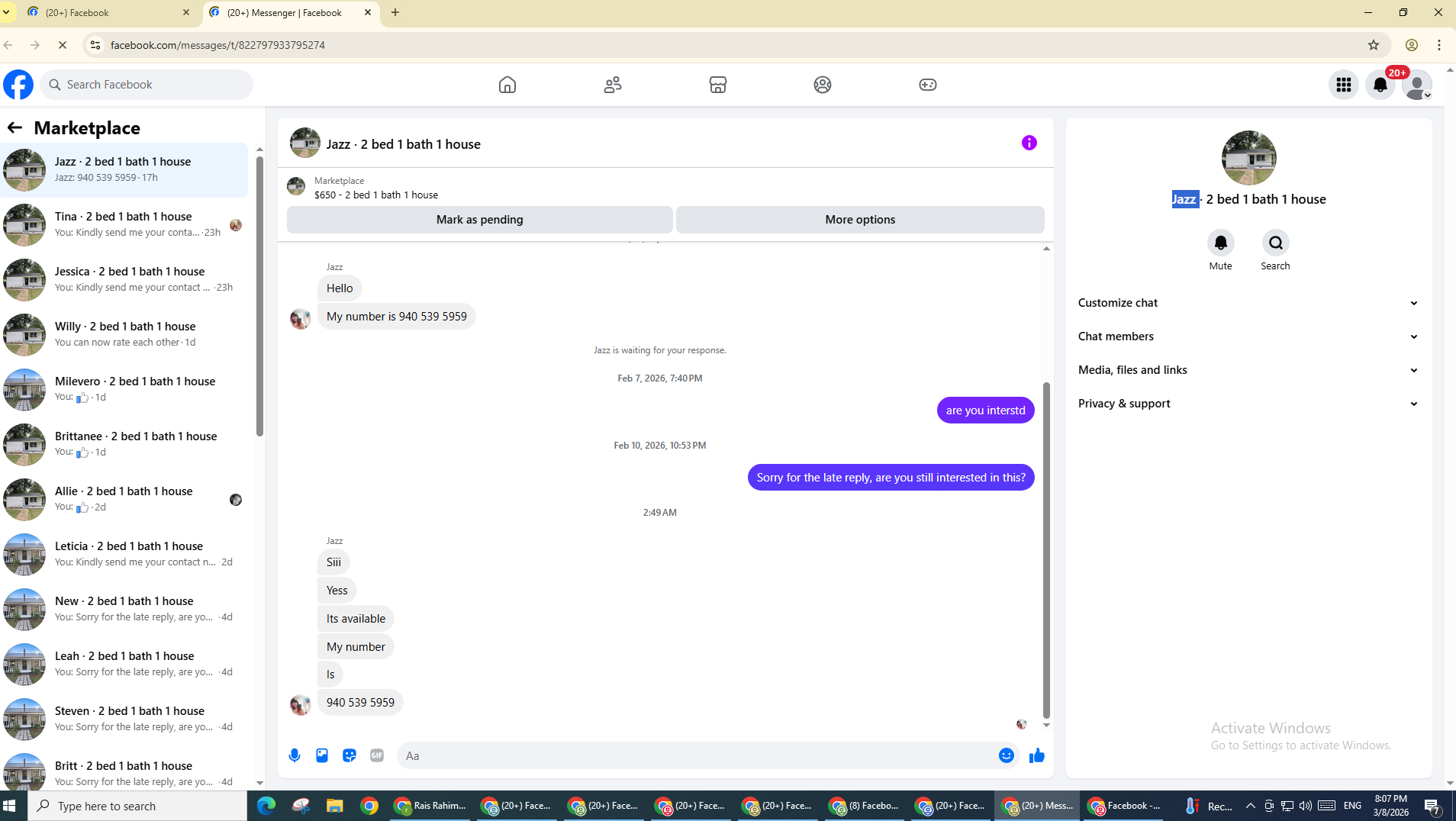Open Jessica's 2 bed 1 bath conversation
1456x821 pixels.
pos(124,279)
